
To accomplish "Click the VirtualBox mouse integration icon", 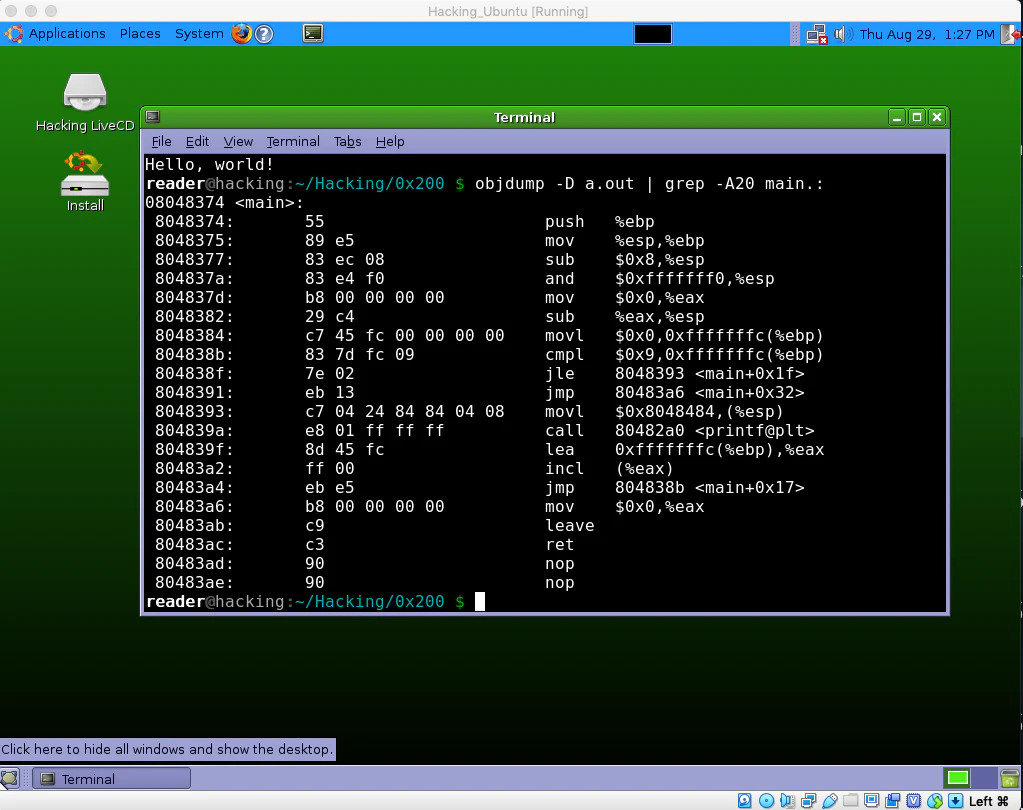I will click(x=935, y=800).
